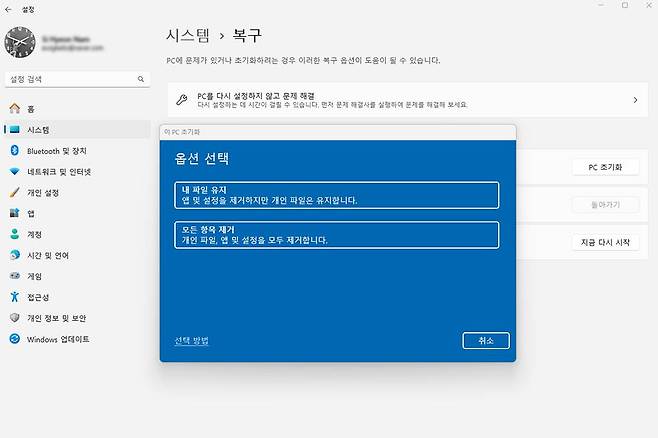Select 시스템 menu label
Viewport: 658px width, 438px height.
[x=38, y=130]
